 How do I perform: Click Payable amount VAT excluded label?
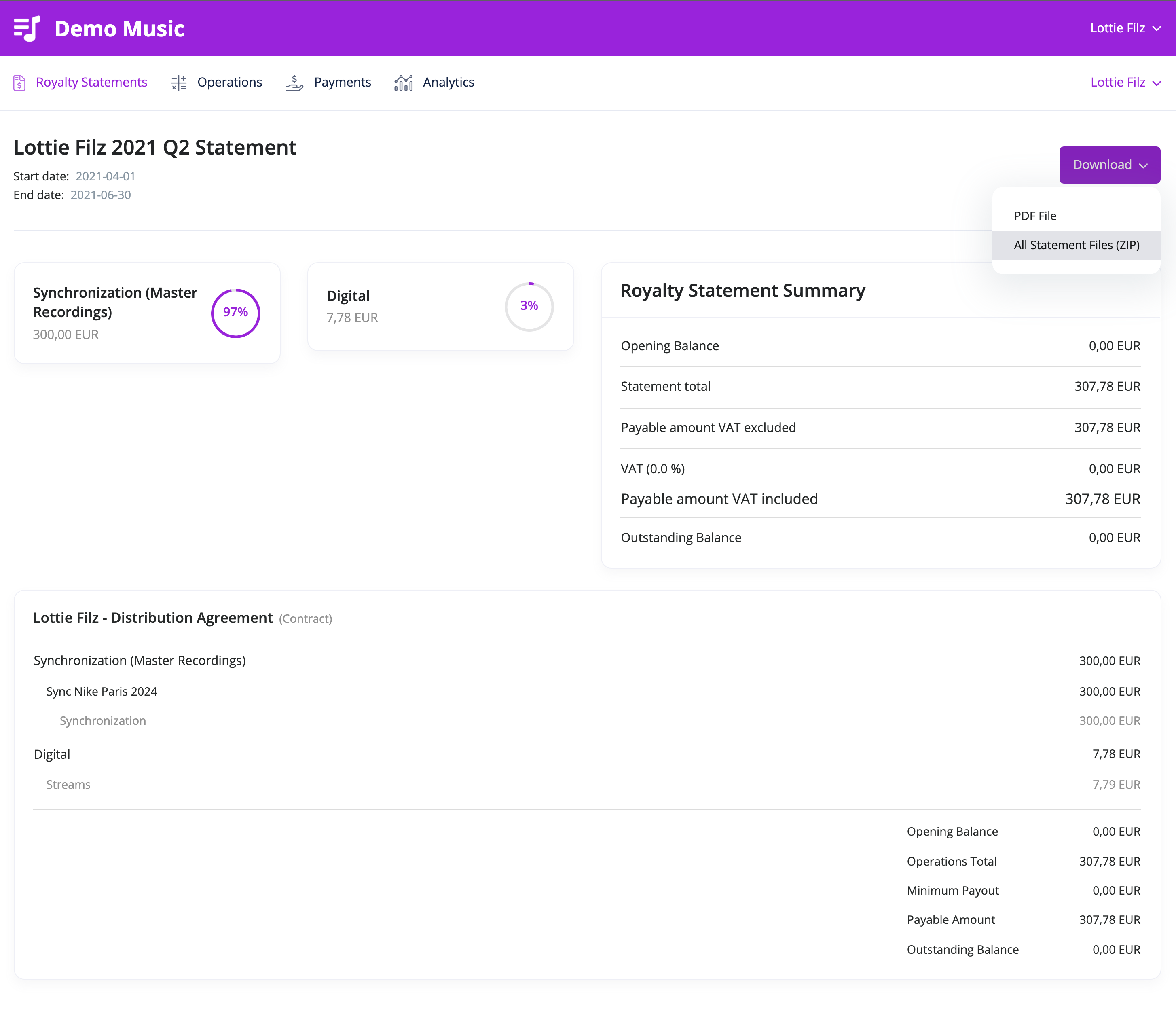point(709,428)
